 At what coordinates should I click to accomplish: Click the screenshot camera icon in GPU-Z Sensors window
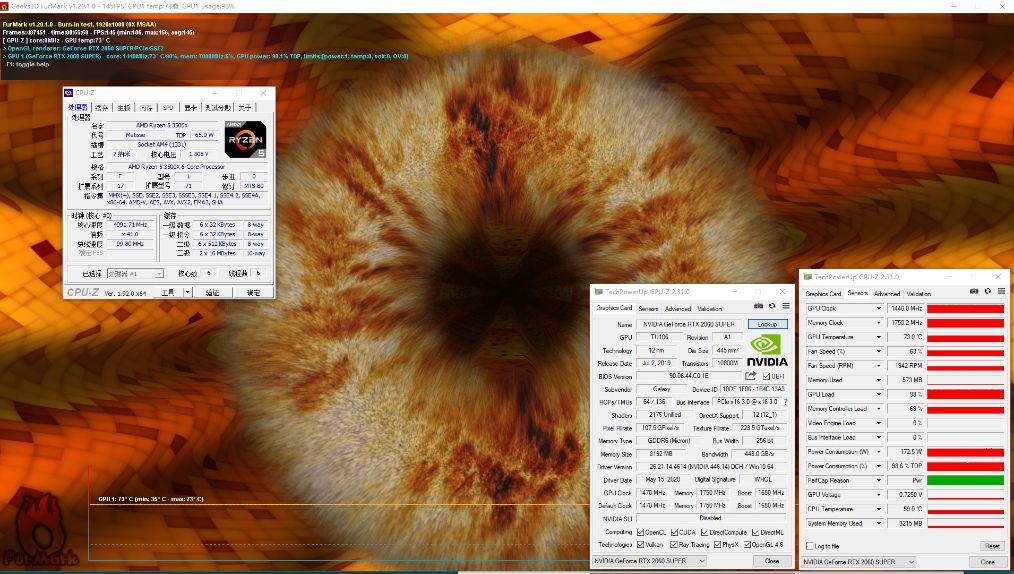coord(974,292)
